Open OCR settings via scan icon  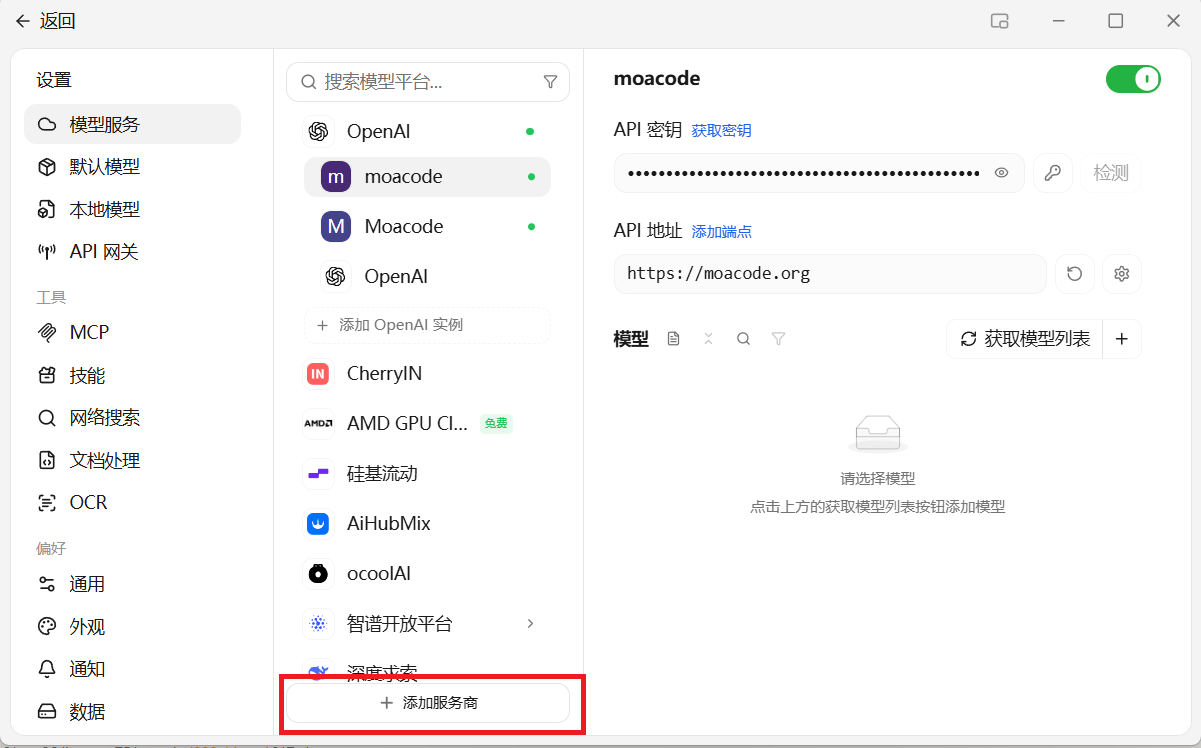[46, 503]
